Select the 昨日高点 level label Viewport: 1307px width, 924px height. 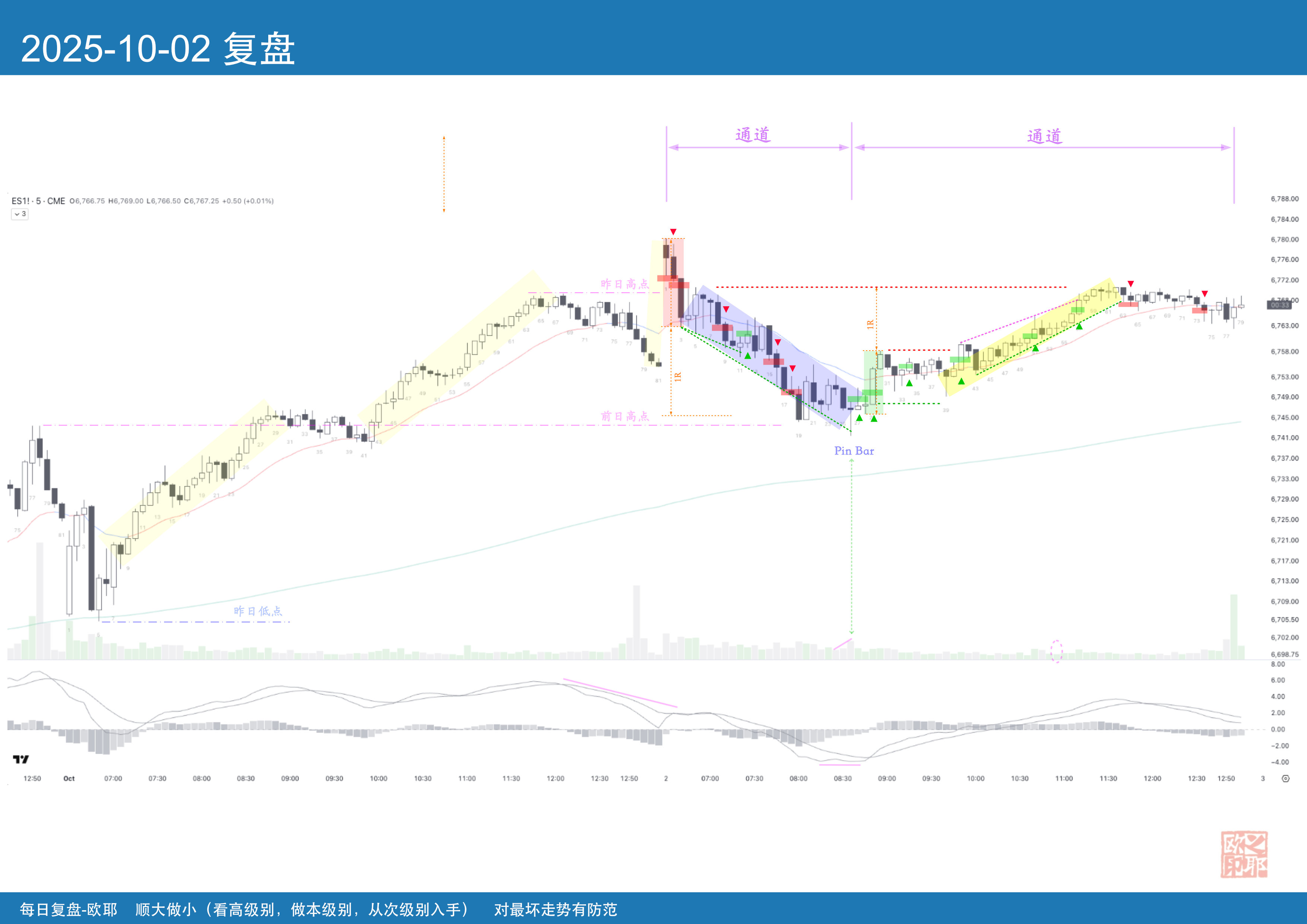[x=624, y=284]
